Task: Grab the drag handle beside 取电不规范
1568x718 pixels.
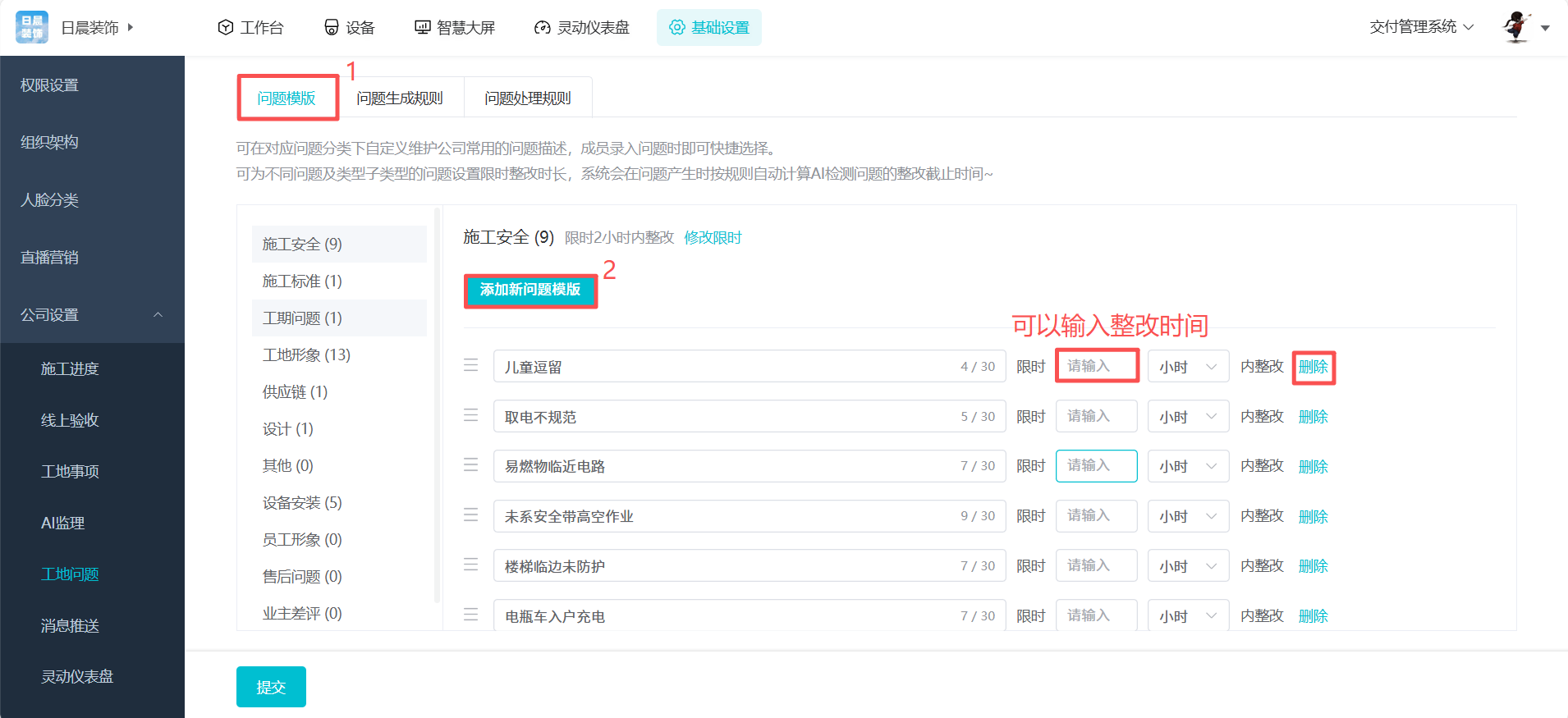Action: 470,415
